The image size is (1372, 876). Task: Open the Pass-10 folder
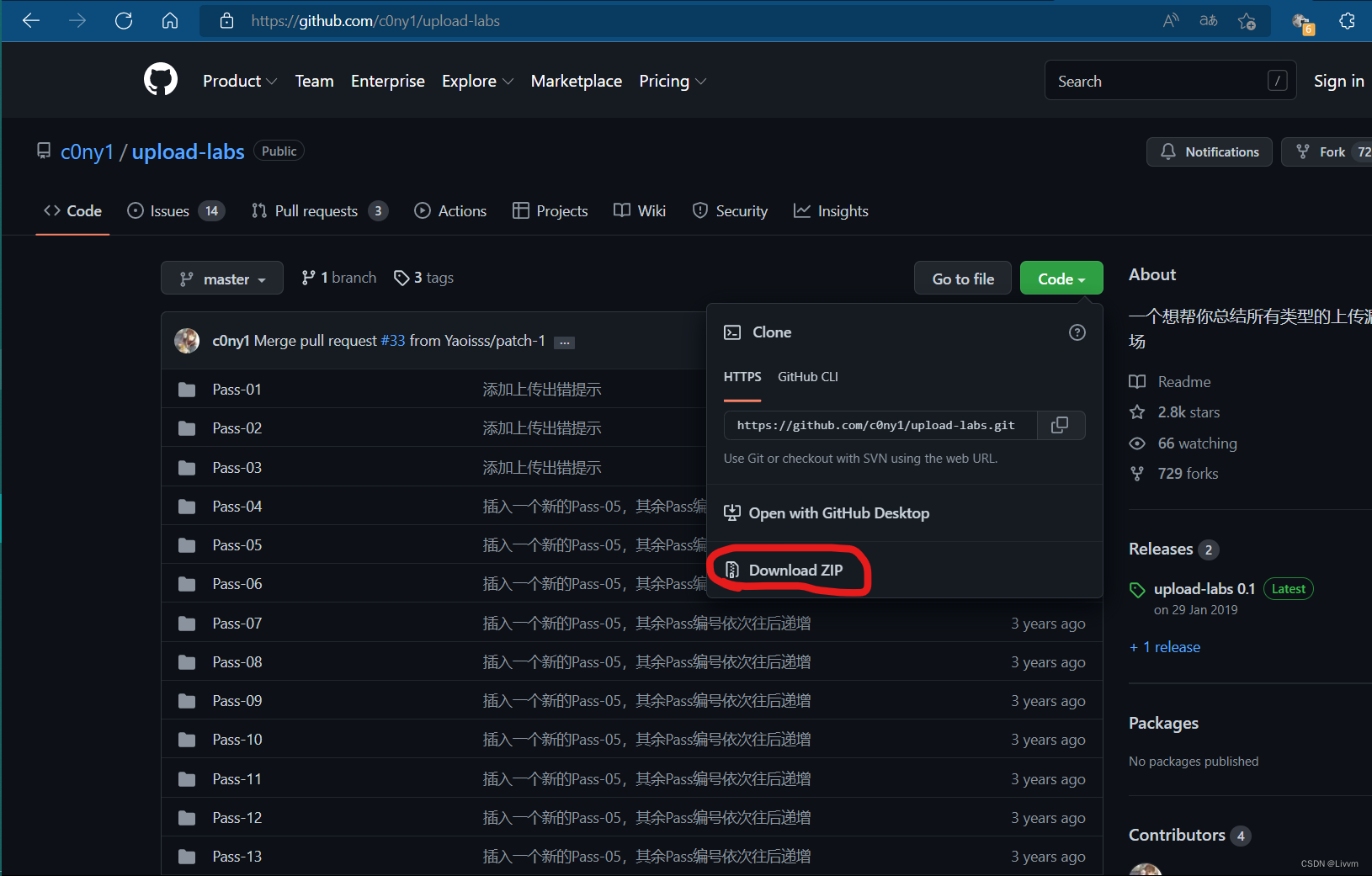(237, 740)
